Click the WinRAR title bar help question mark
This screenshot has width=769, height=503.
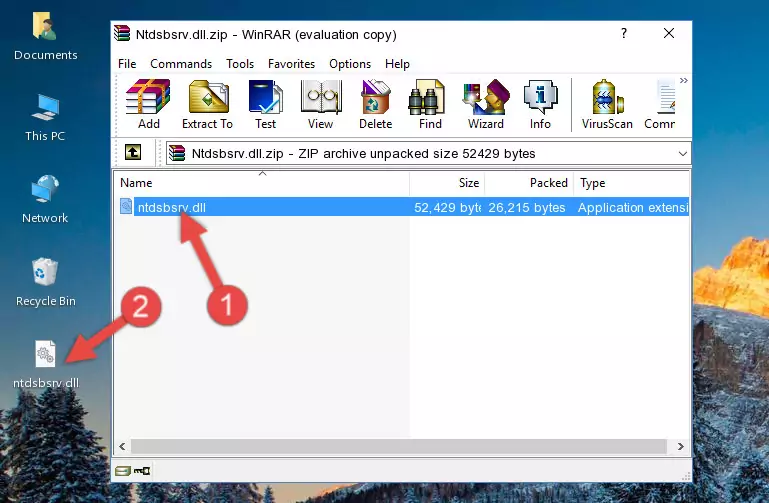pos(624,33)
